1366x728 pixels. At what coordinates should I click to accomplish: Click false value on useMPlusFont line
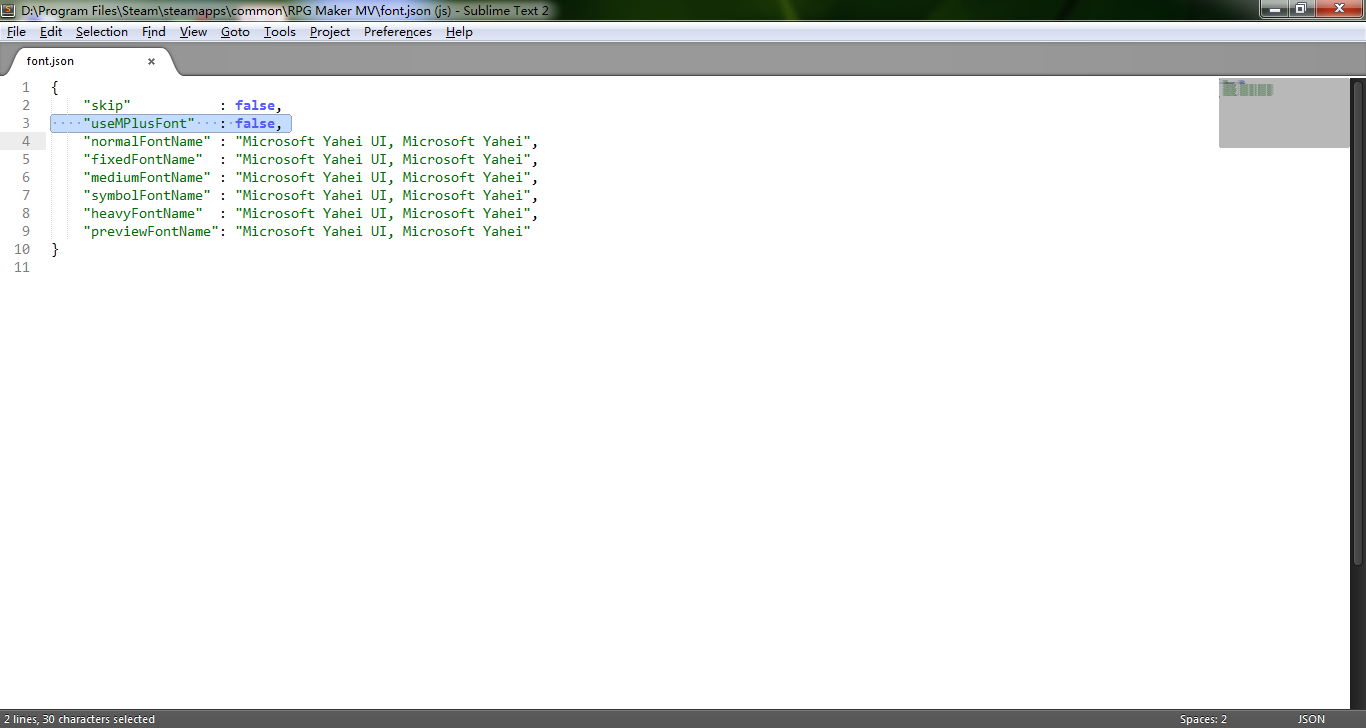pyautogui.click(x=255, y=123)
